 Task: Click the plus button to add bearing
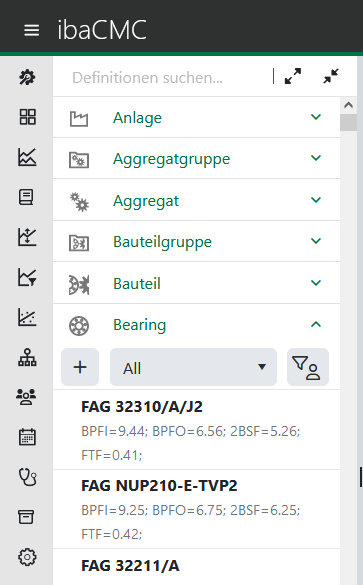click(x=80, y=367)
